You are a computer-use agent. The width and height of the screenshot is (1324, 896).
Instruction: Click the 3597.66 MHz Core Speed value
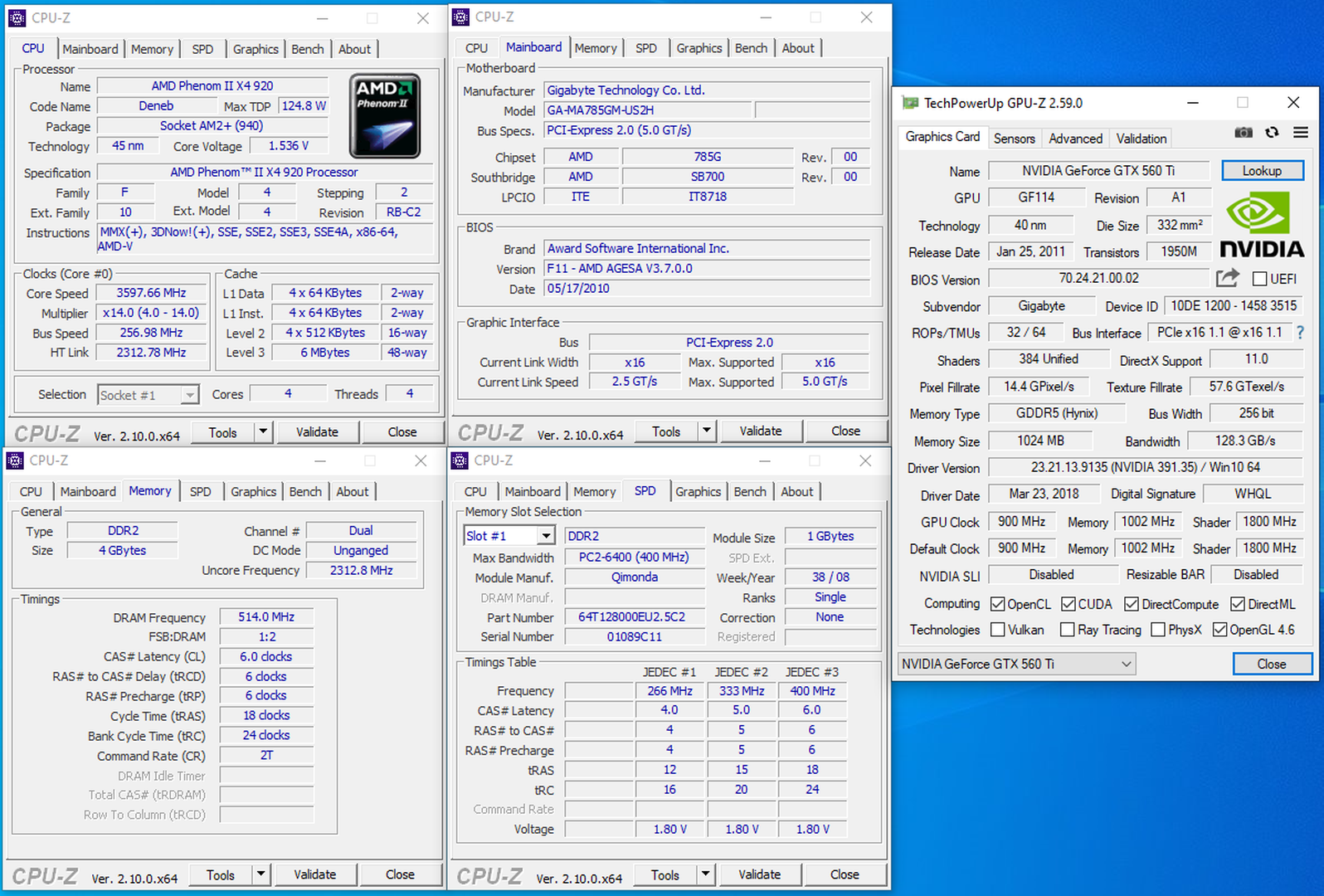coord(151,292)
